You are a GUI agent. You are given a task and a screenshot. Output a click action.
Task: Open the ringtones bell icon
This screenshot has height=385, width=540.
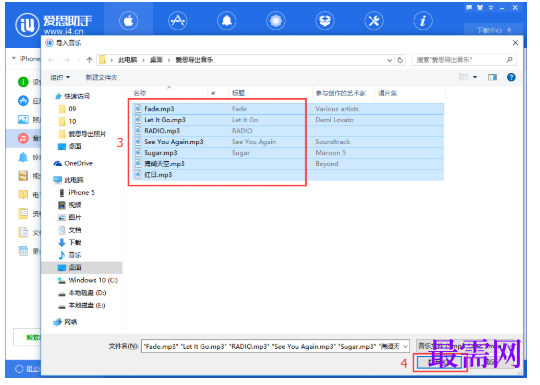click(x=227, y=21)
